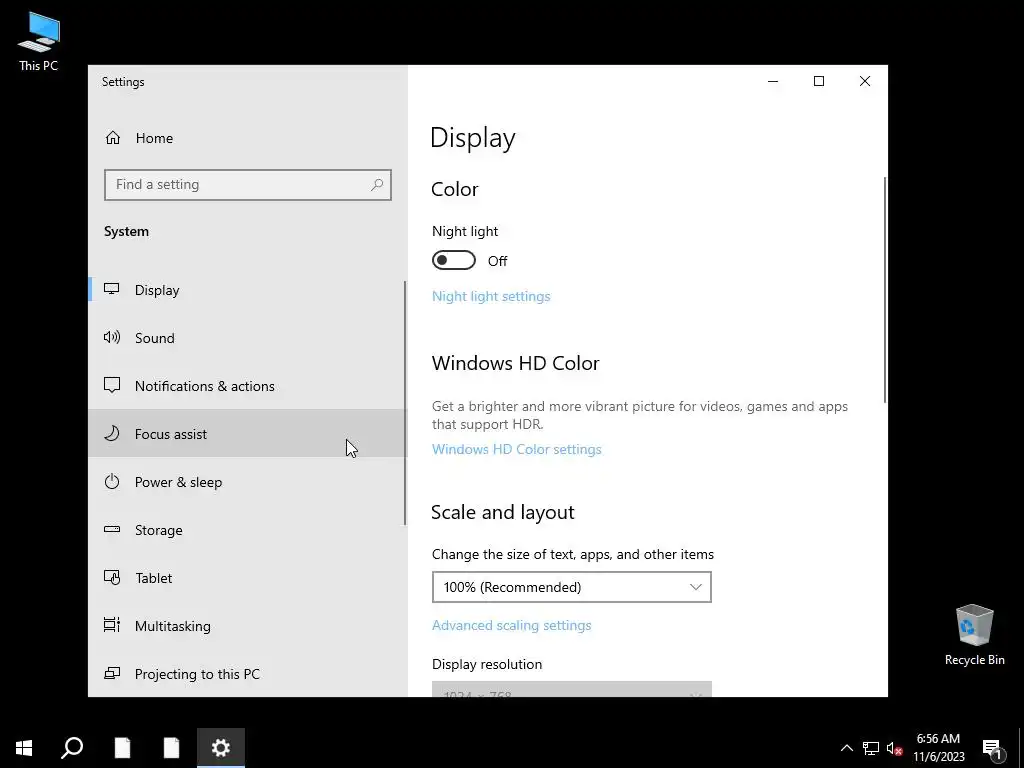This screenshot has width=1024, height=768.
Task: Minimize the Settings window
Action: pyautogui.click(x=773, y=81)
